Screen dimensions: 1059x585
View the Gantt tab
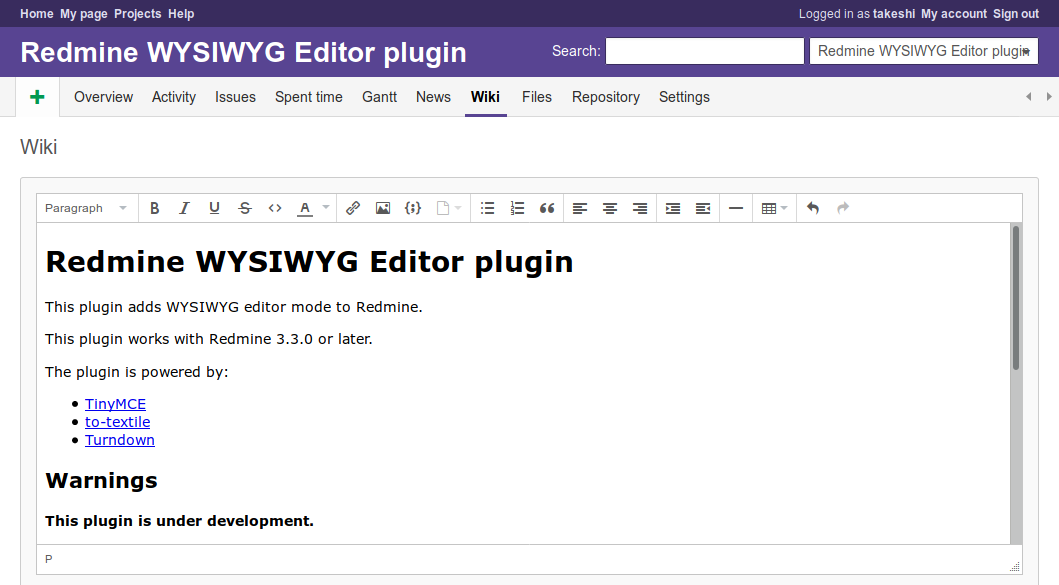(380, 97)
